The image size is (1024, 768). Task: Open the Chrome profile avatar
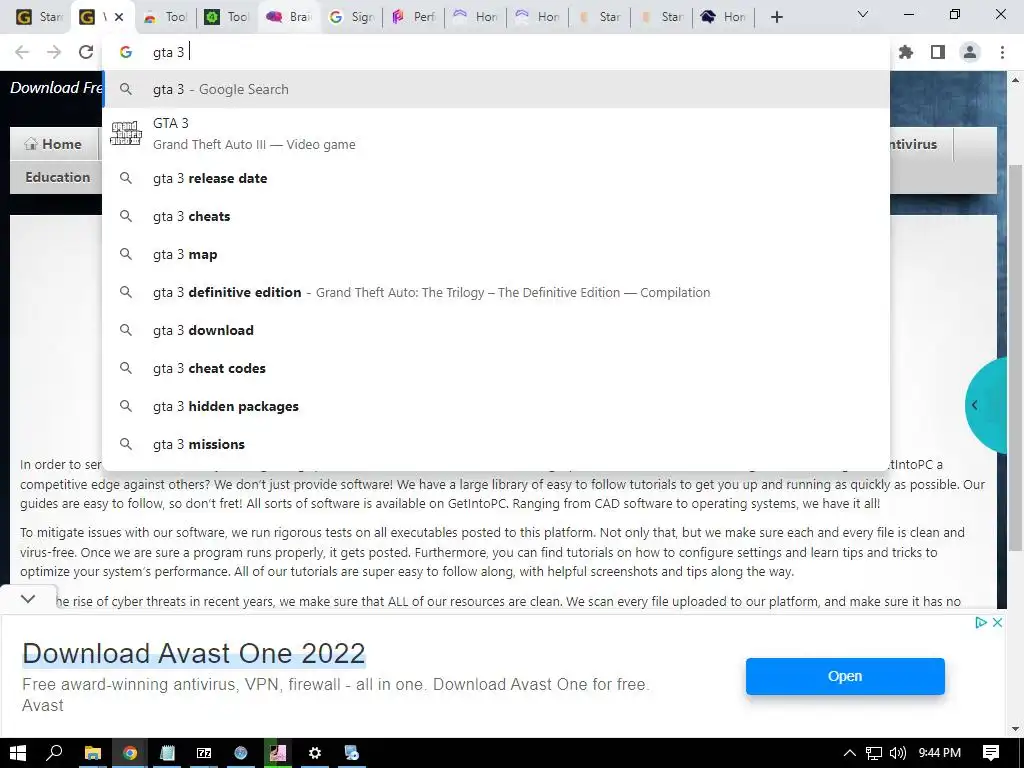pos(970,52)
